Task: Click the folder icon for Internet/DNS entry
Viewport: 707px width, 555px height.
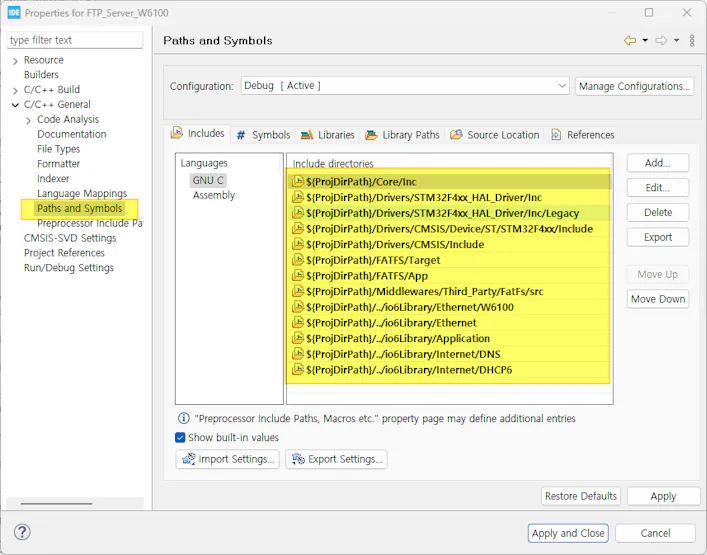Action: [298, 354]
